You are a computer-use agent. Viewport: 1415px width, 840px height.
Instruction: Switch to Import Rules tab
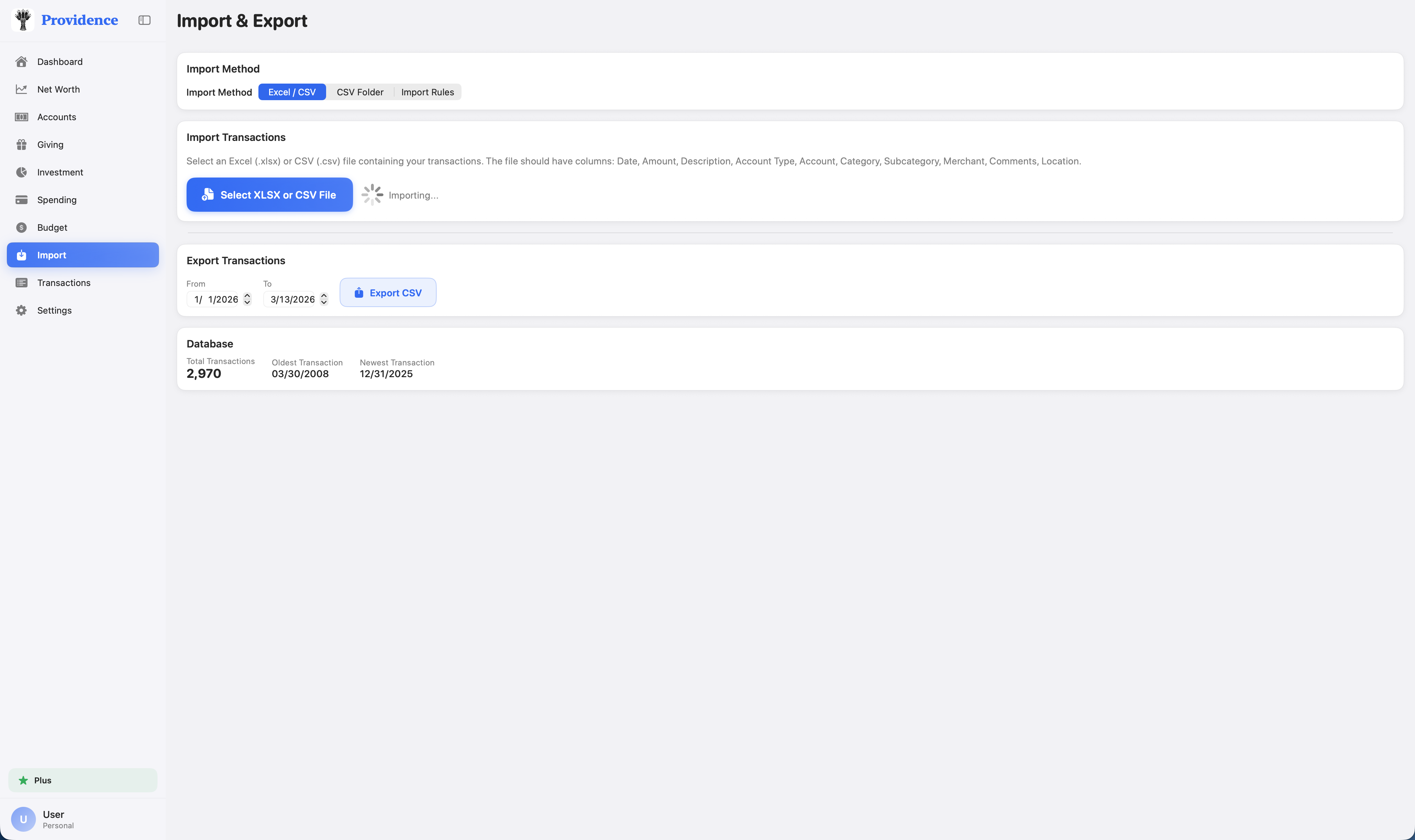click(x=427, y=92)
